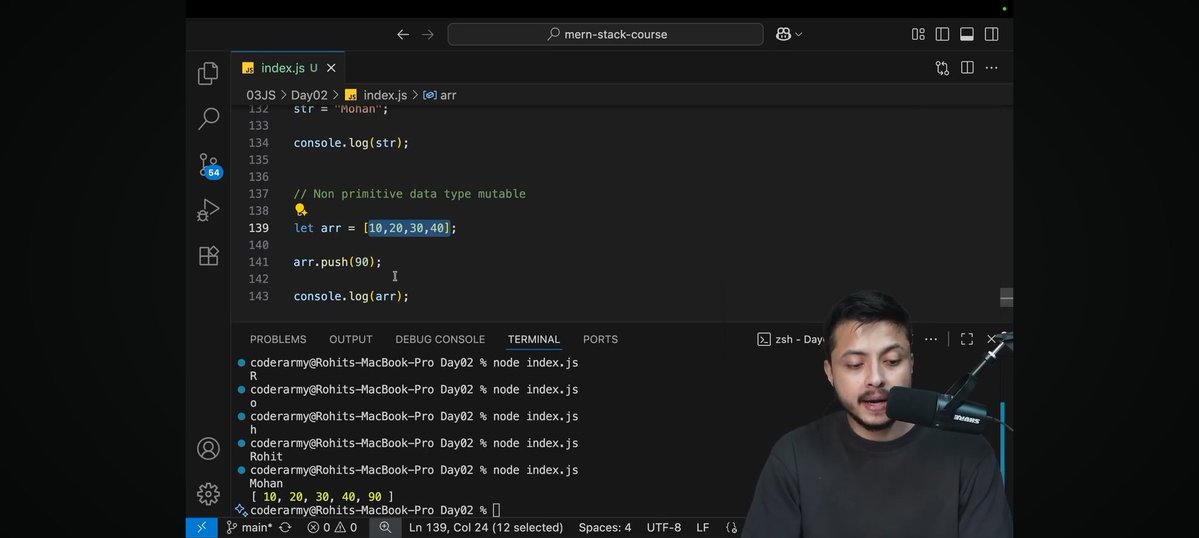Screen dimensions: 1199x538
Task: Click the language mode braces icon
Action: 731,527
